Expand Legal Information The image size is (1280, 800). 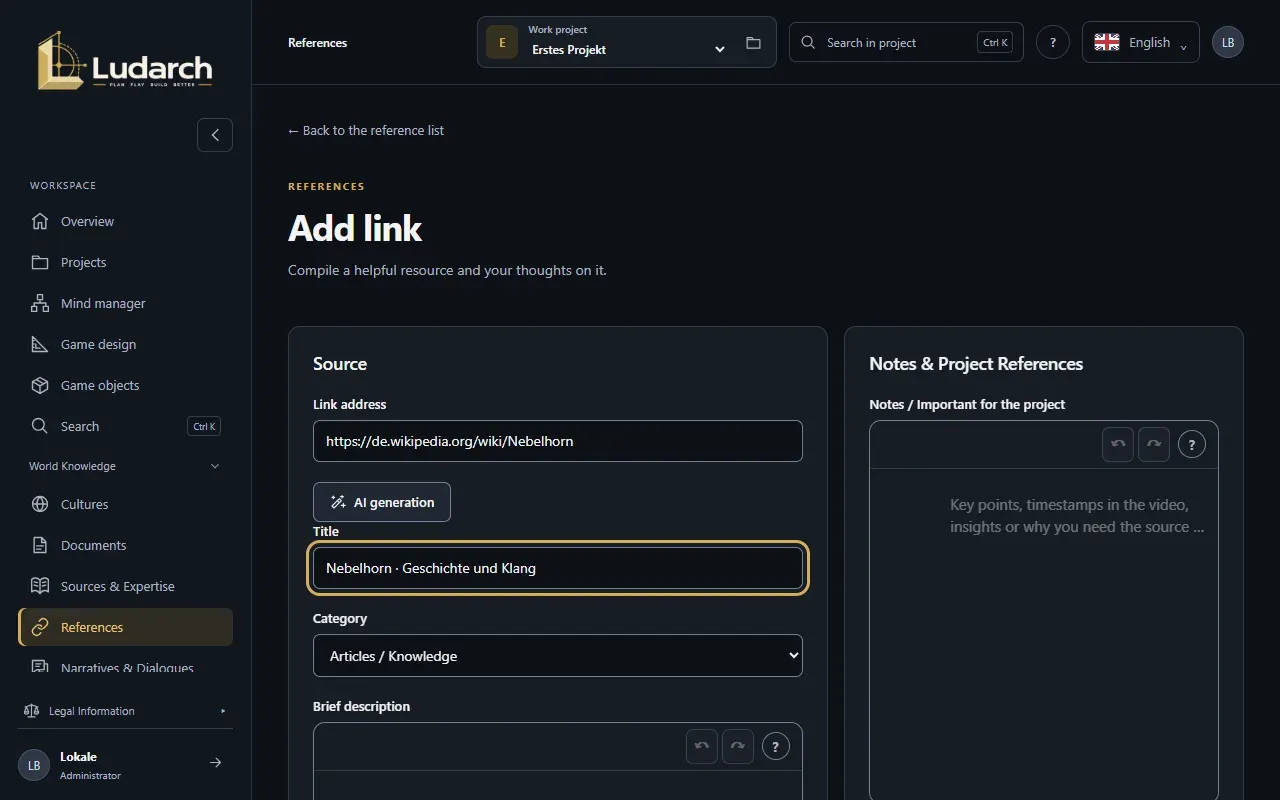[125, 711]
